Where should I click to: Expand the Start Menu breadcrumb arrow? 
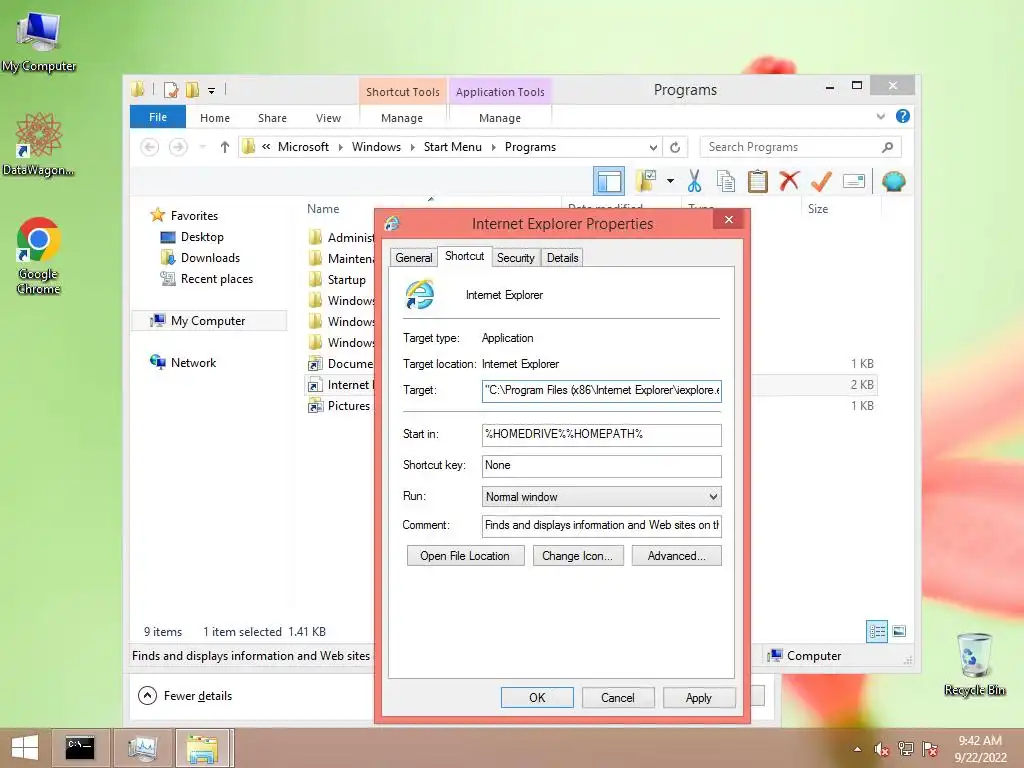[493, 147]
